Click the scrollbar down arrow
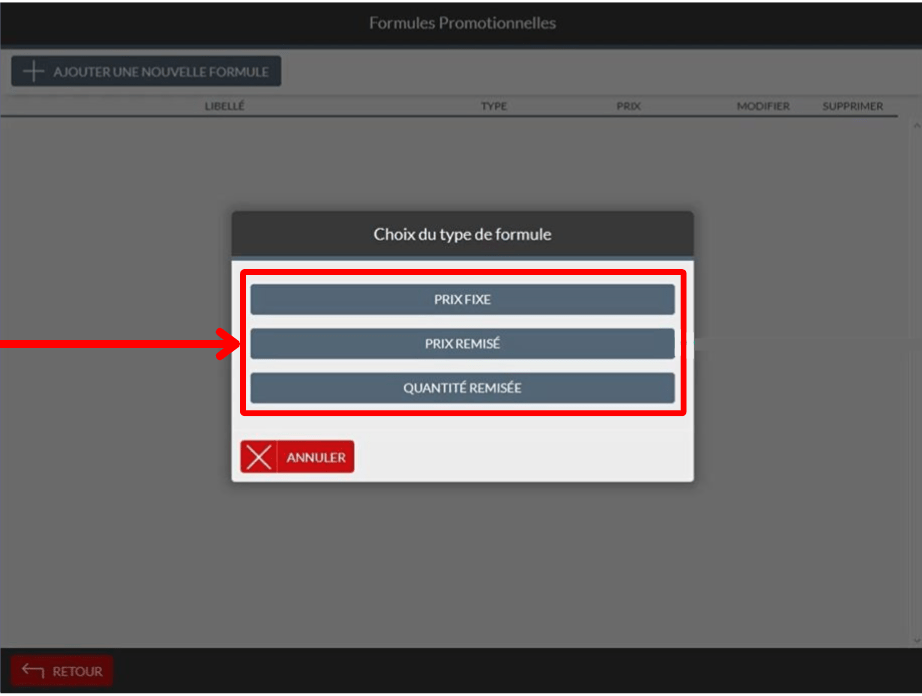 coord(915,640)
